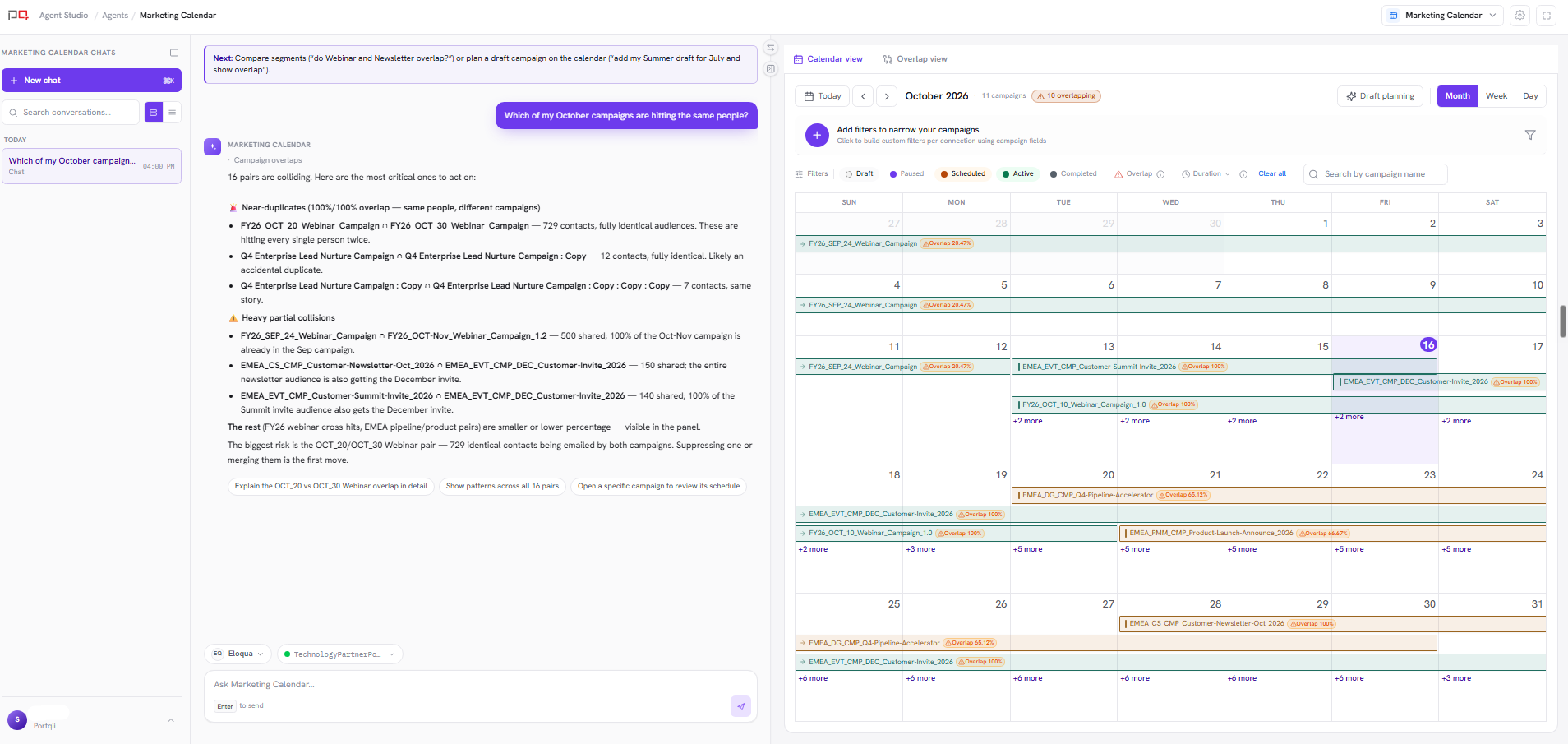Send the message with the paper plane icon
Screen dimensions: 1568x744
coord(740,706)
